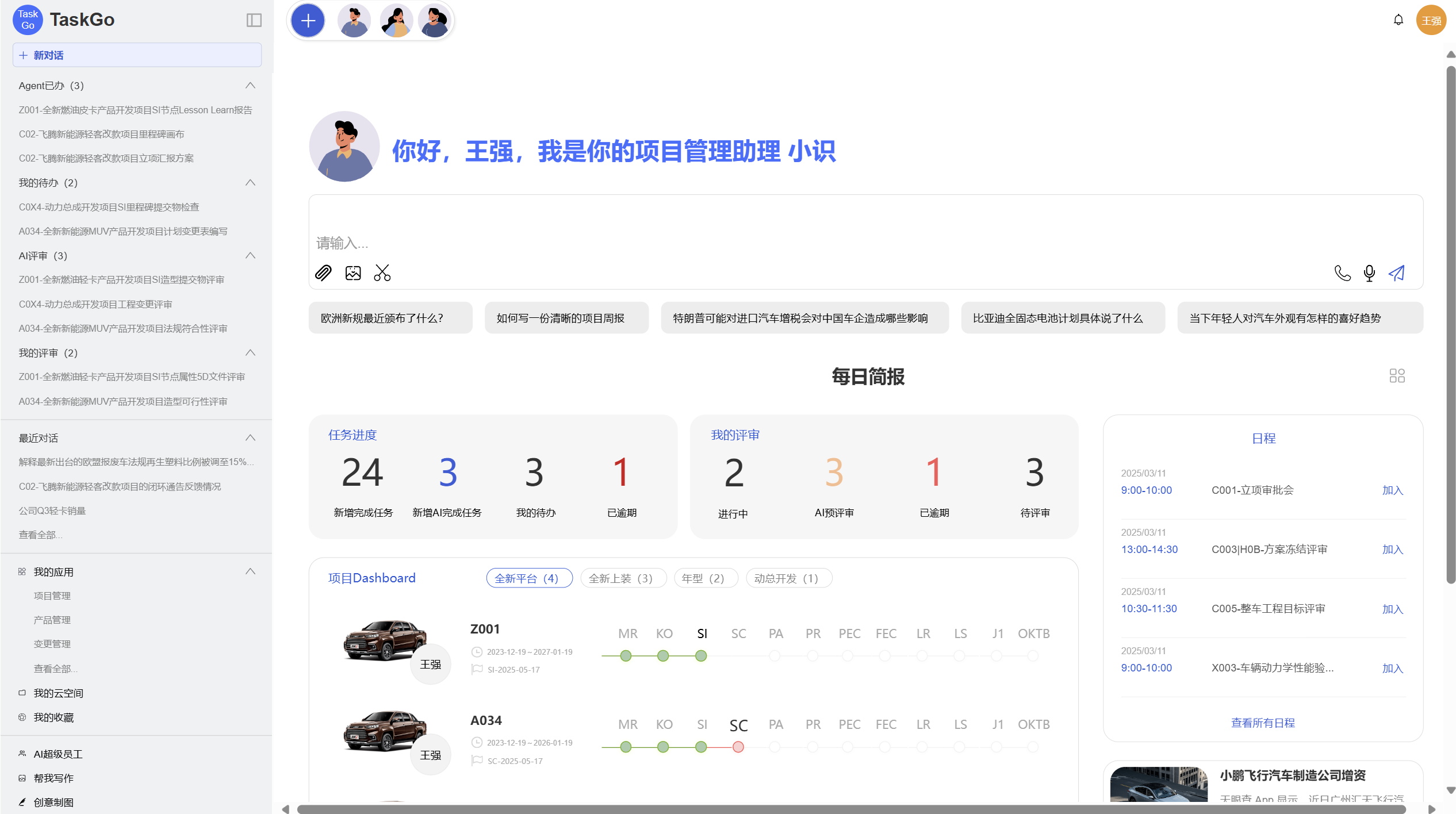Send the message with the paper plane icon

click(x=1396, y=273)
